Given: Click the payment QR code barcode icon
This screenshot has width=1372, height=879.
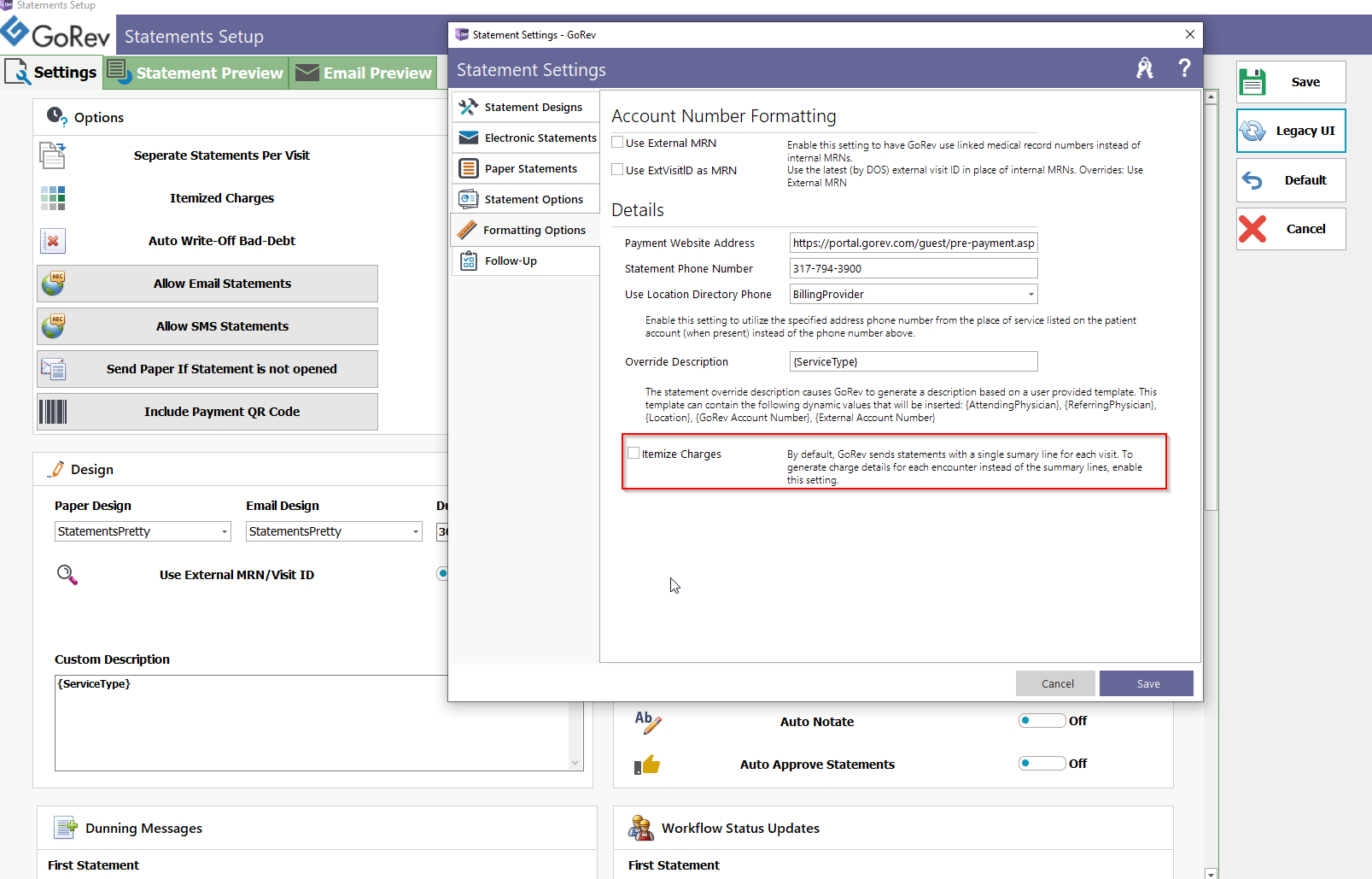Looking at the screenshot, I should point(53,412).
